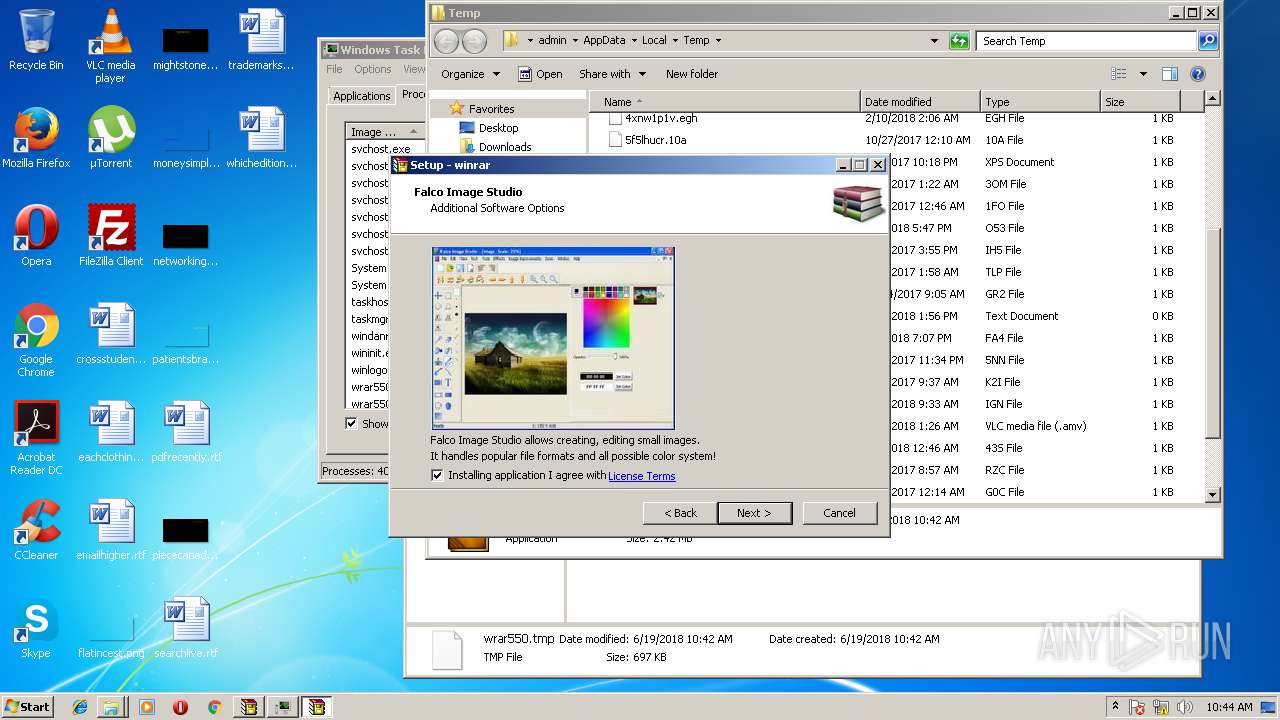Toggle the Explorer preview pane icon
The height and width of the screenshot is (720, 1280).
pyautogui.click(x=1170, y=74)
